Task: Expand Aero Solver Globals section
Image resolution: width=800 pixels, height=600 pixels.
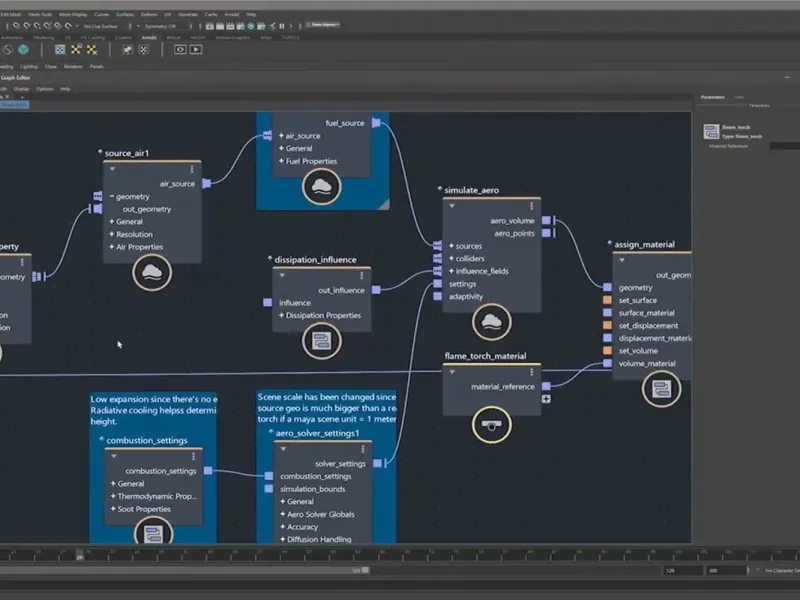Action: click(282, 514)
